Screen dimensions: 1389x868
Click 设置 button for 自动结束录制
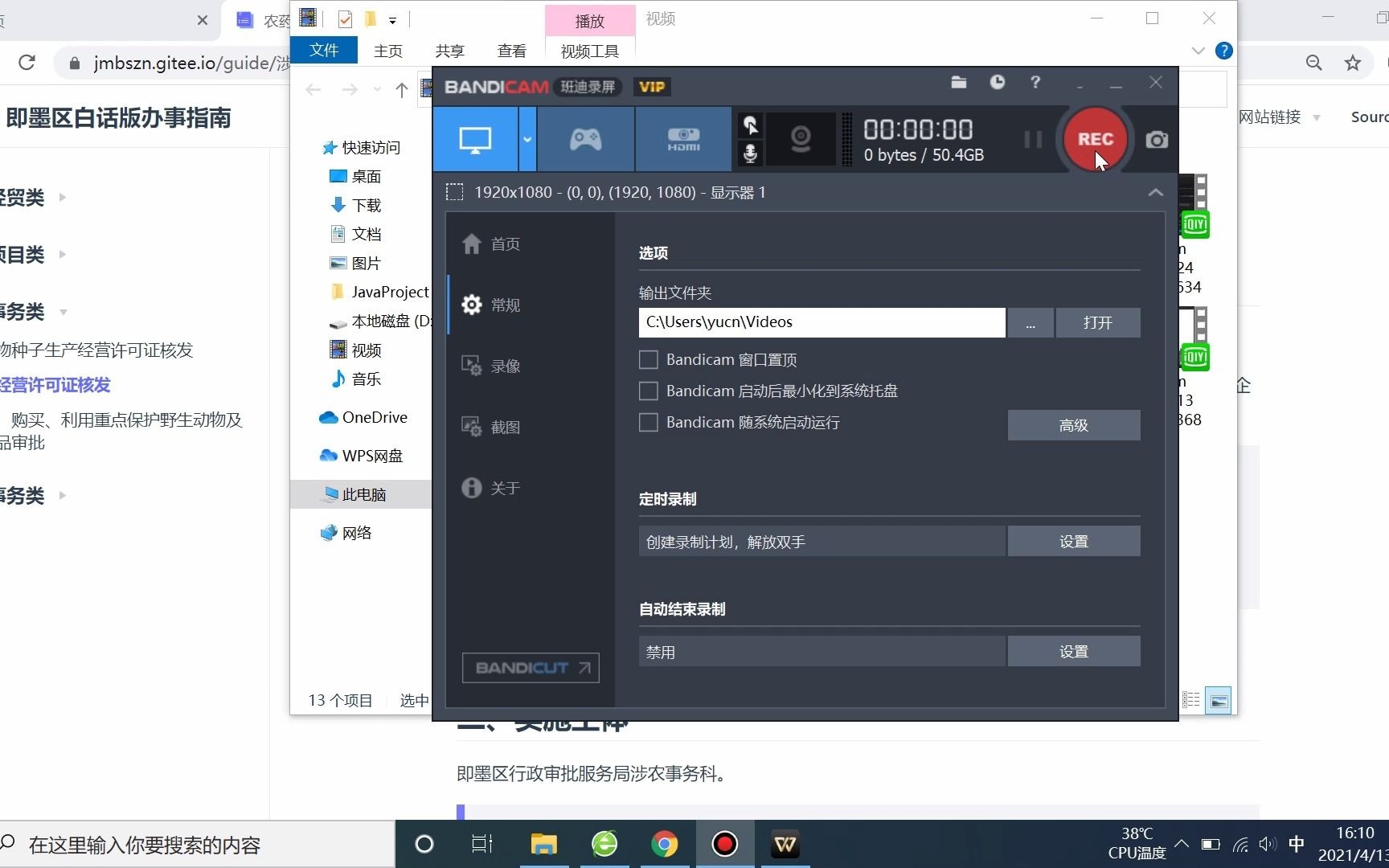tap(1073, 651)
